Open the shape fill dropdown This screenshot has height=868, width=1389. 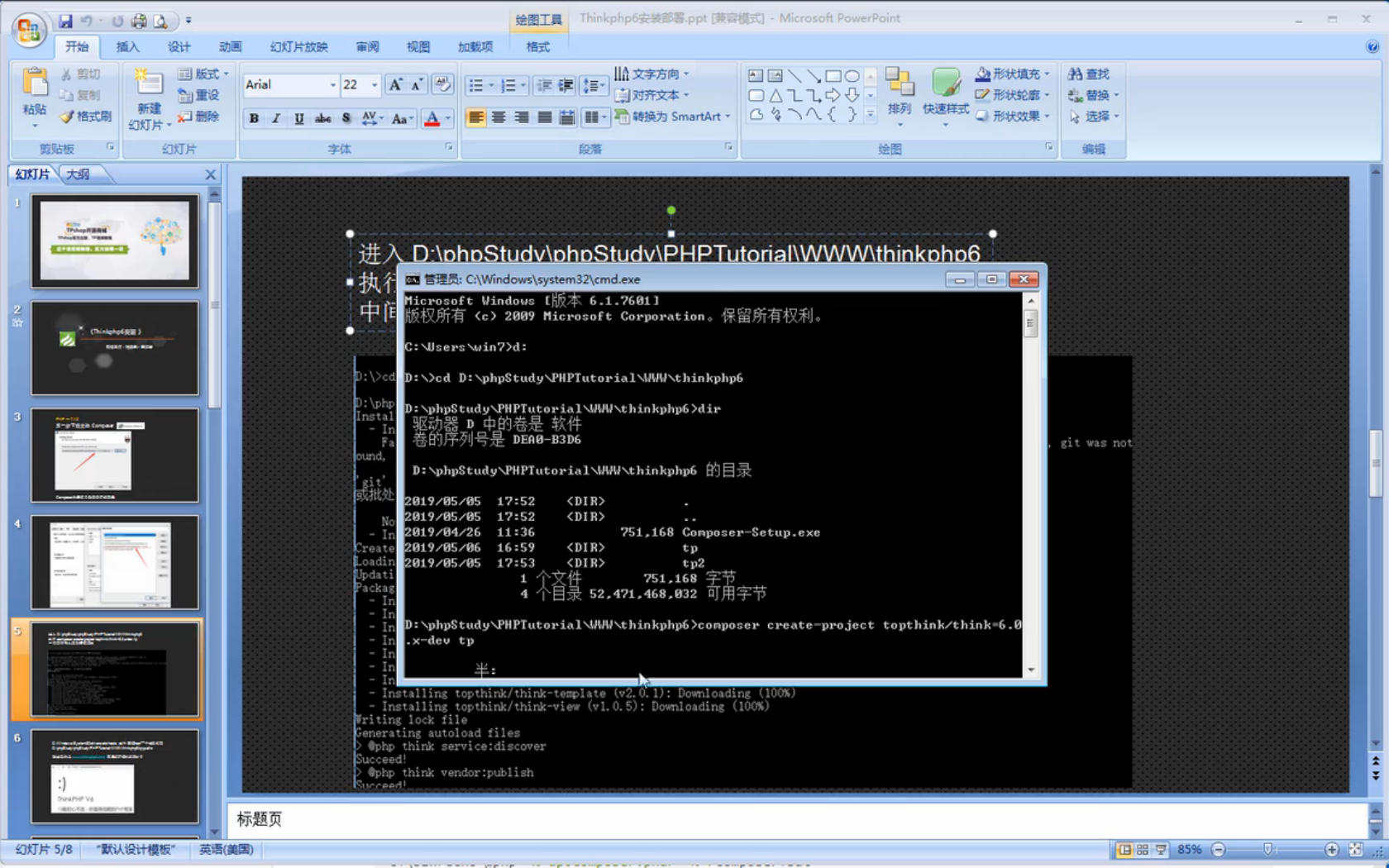pyautogui.click(x=1013, y=74)
